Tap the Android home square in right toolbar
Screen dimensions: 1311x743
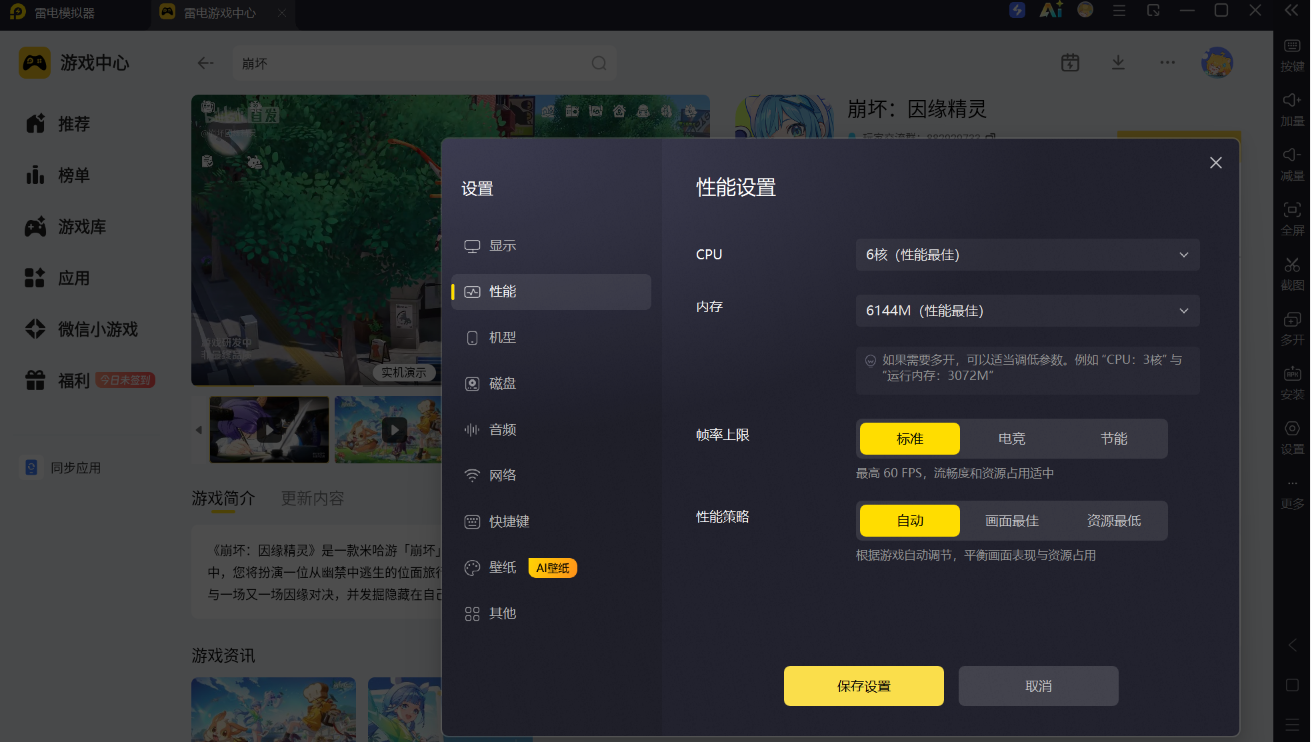1292,685
